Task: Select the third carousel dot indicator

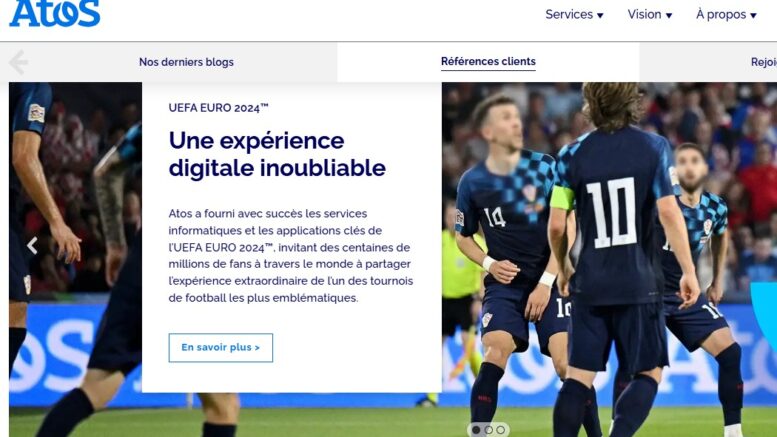Action: (501, 430)
